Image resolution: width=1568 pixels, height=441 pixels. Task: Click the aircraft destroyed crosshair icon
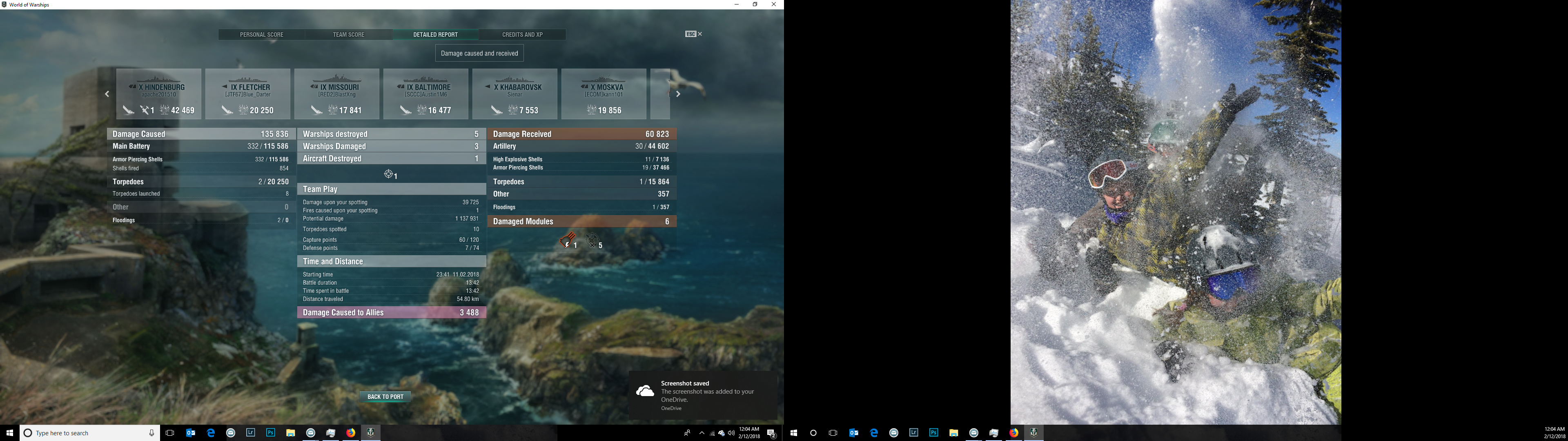[x=388, y=174]
